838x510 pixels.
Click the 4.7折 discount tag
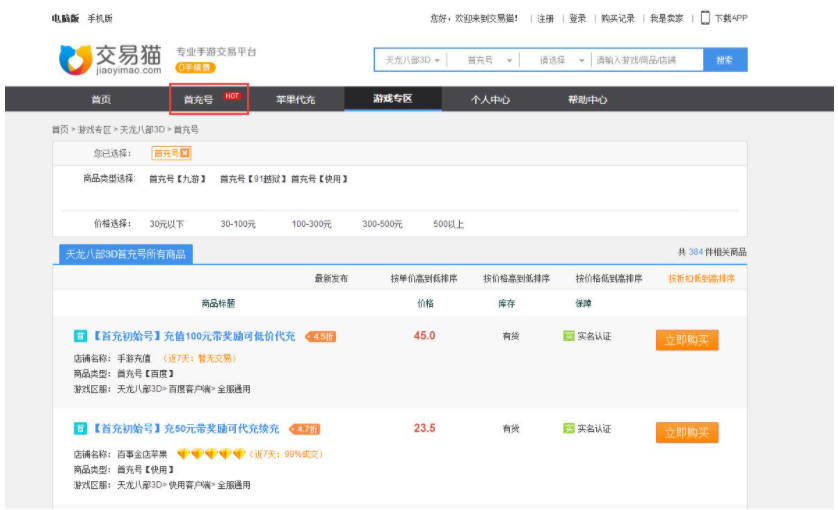[x=305, y=429]
